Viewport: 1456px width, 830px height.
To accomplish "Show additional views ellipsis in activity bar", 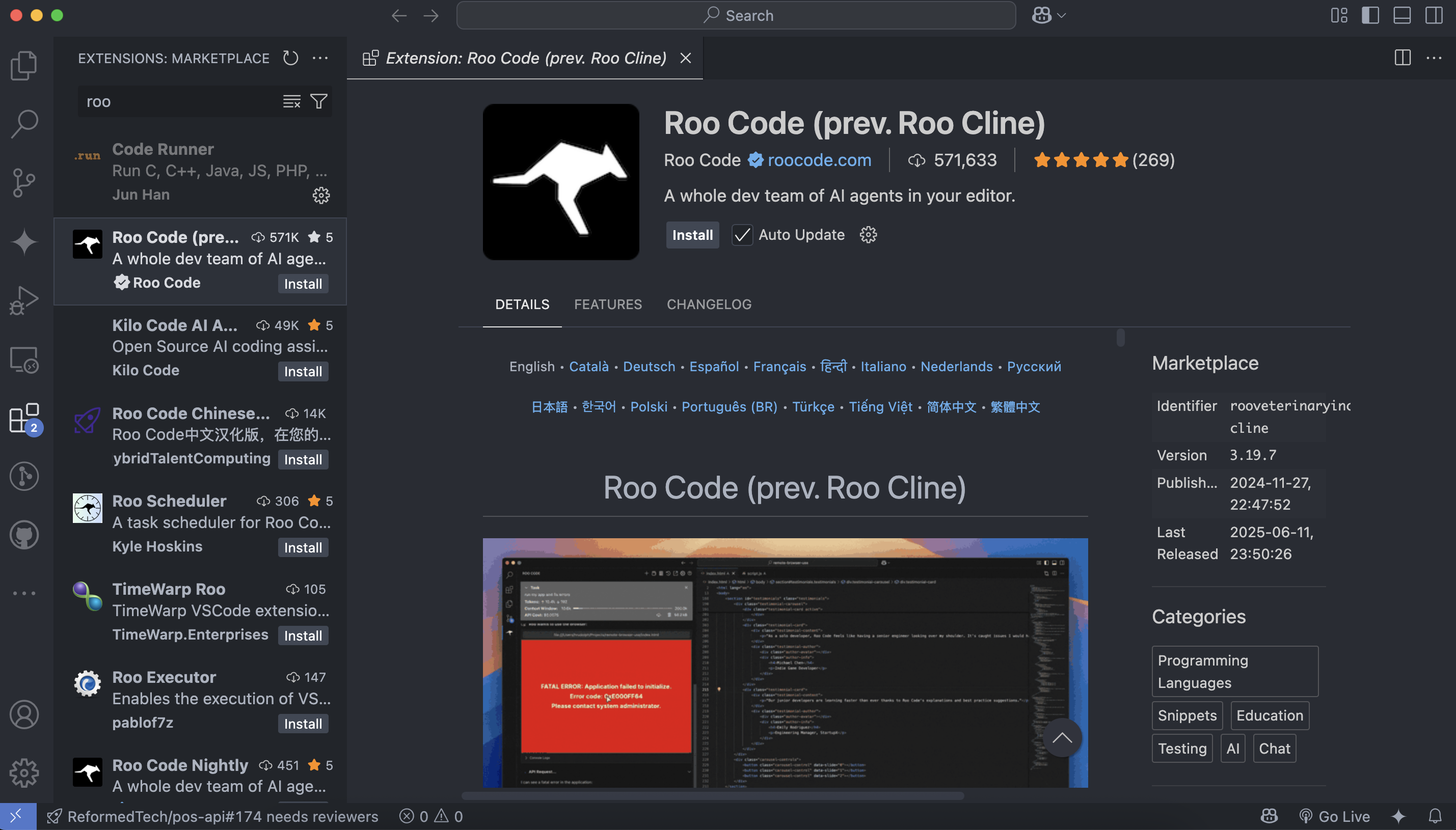I will 24,593.
